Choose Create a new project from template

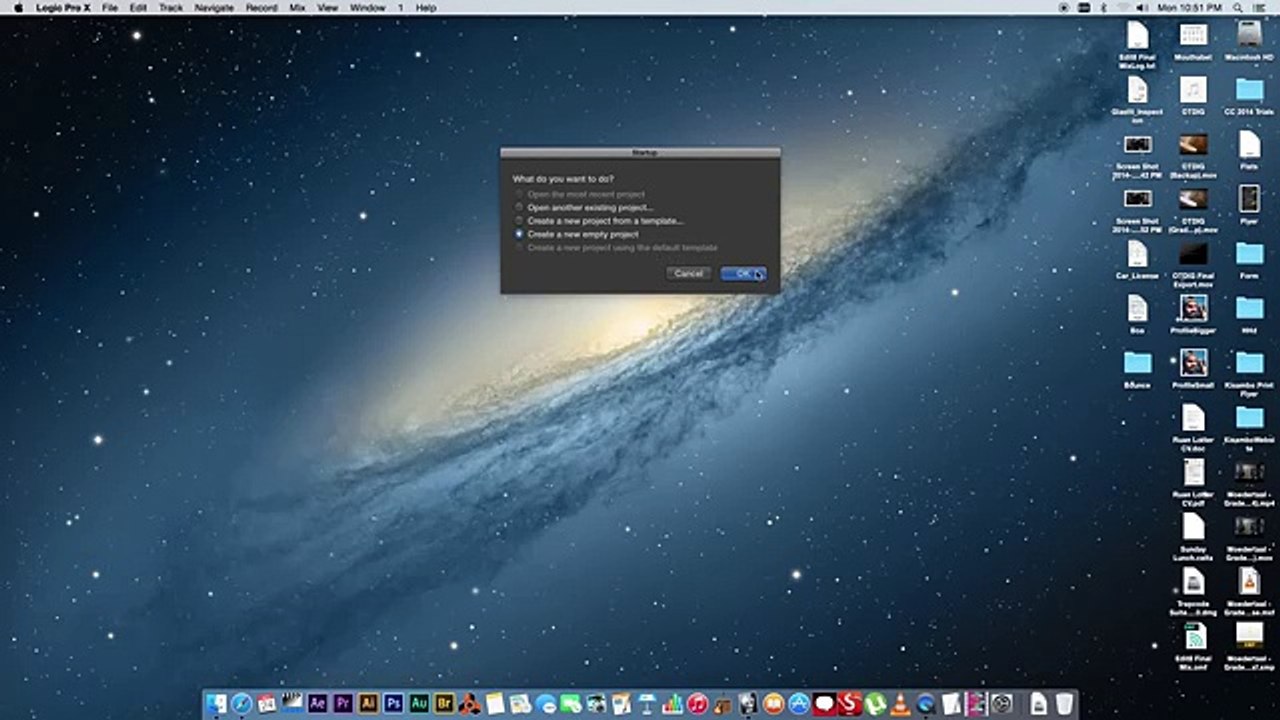point(605,220)
